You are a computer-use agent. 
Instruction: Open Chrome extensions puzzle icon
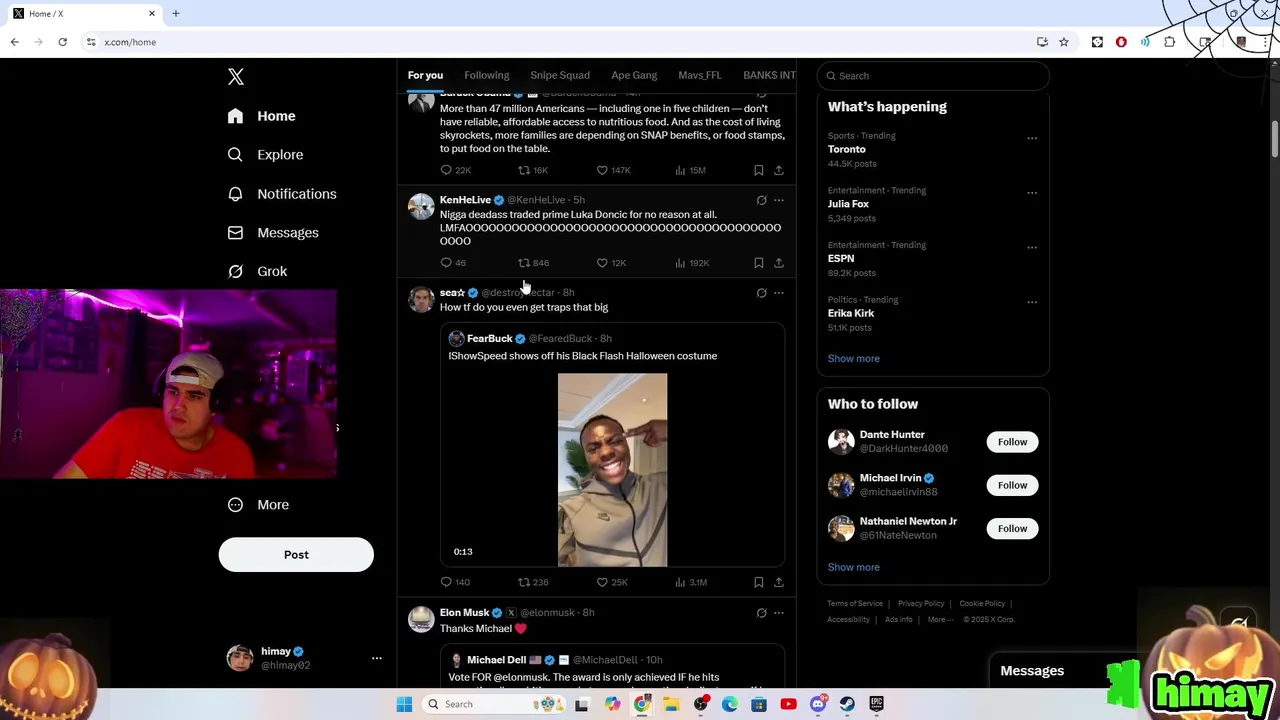click(x=1169, y=42)
